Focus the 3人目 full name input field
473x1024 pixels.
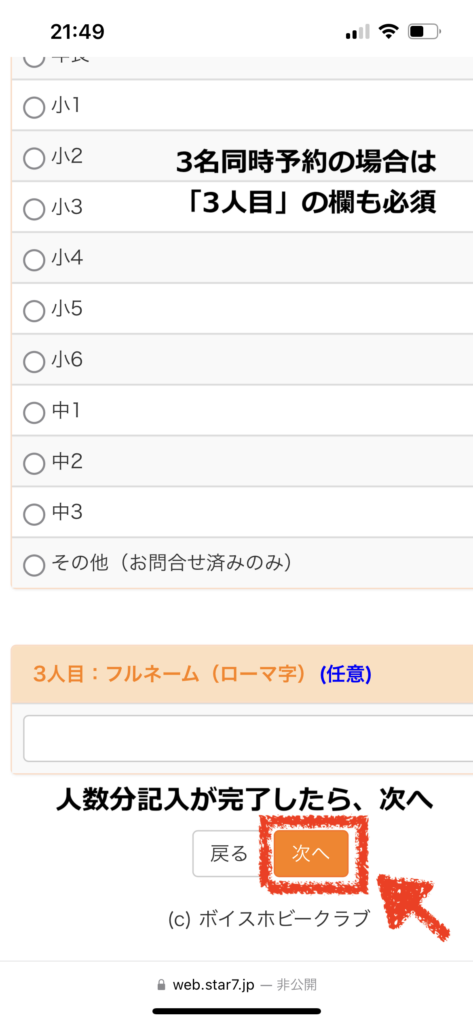248,739
